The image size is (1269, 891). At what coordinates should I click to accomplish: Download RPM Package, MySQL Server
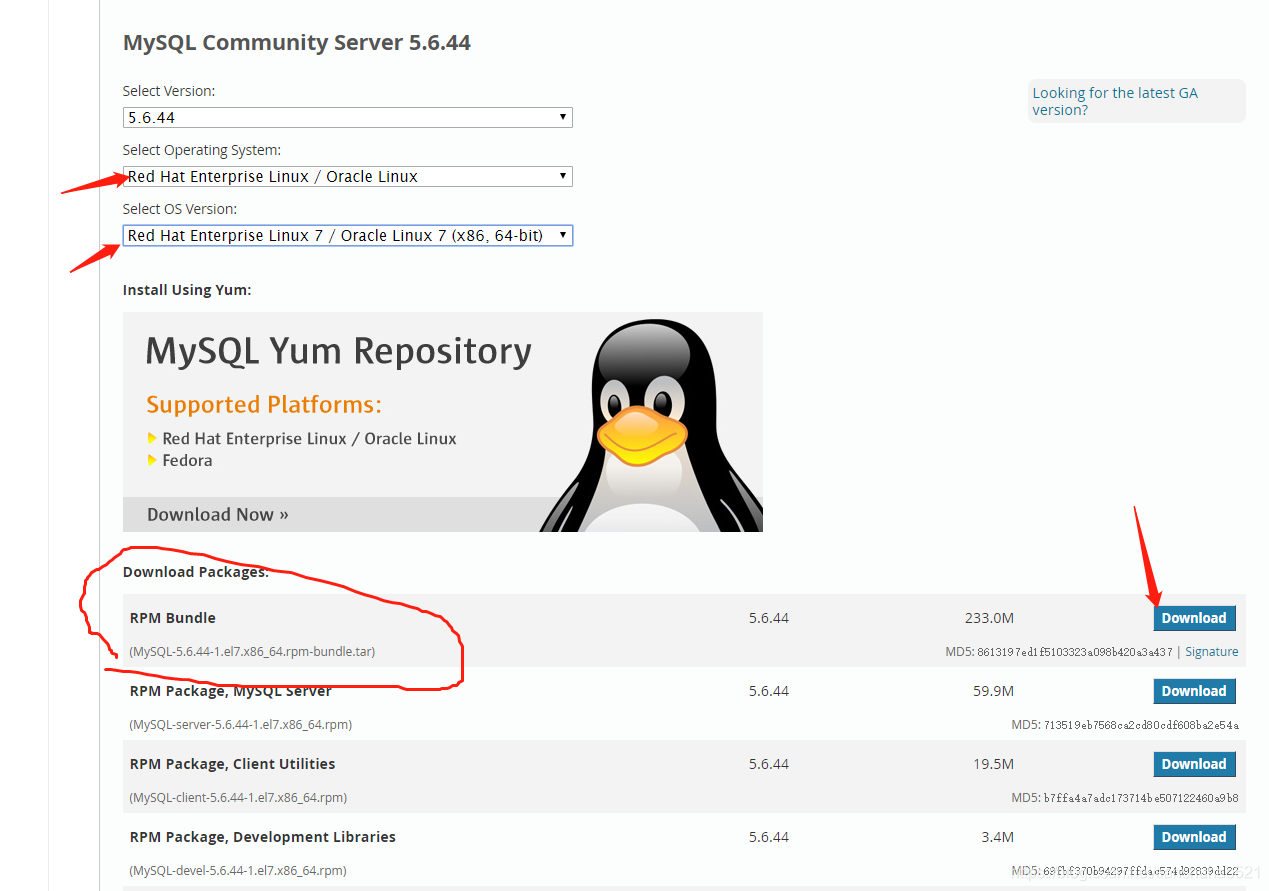pyautogui.click(x=1194, y=691)
